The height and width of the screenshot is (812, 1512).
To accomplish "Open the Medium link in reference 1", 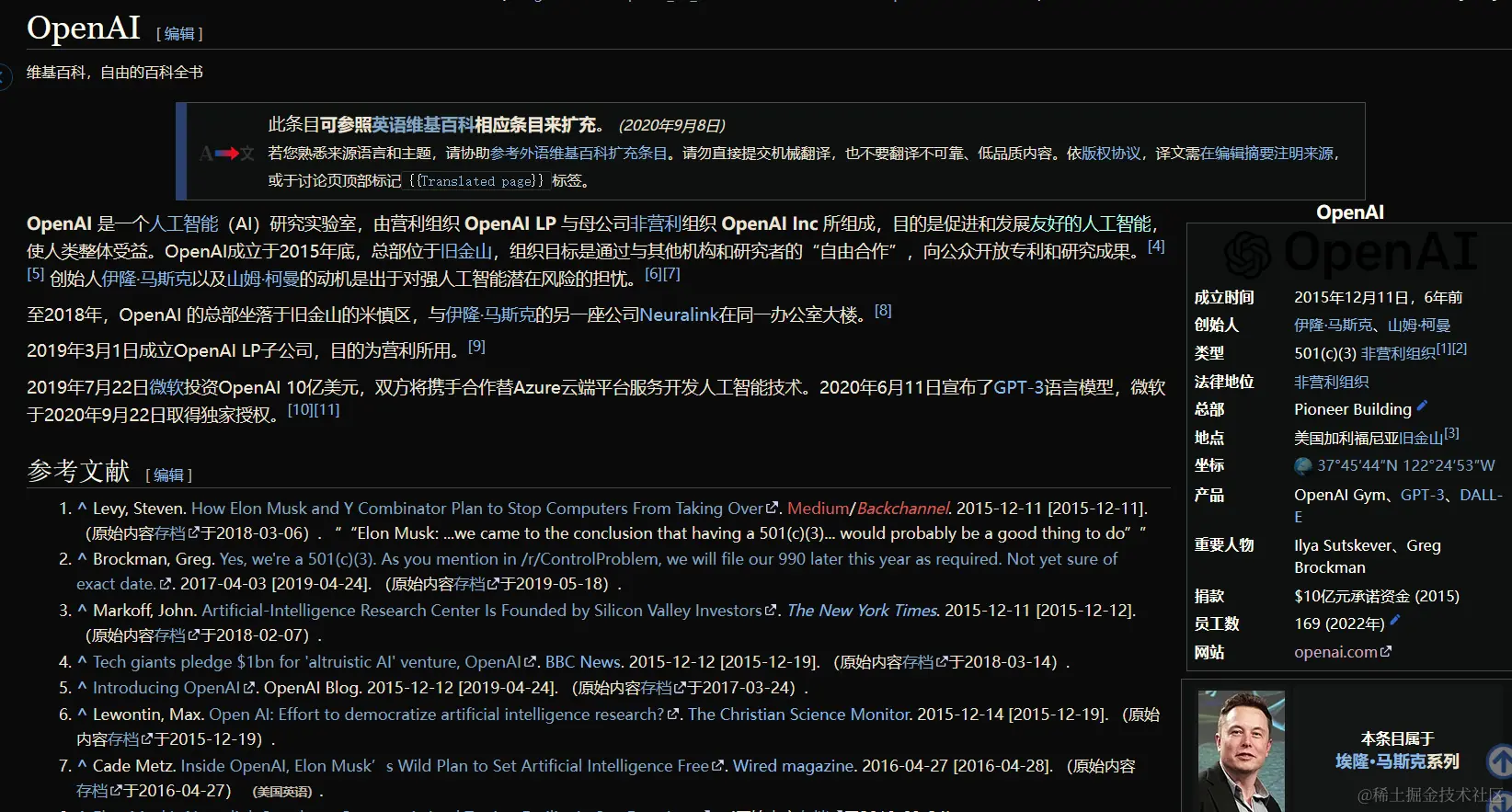I will tap(819, 508).
